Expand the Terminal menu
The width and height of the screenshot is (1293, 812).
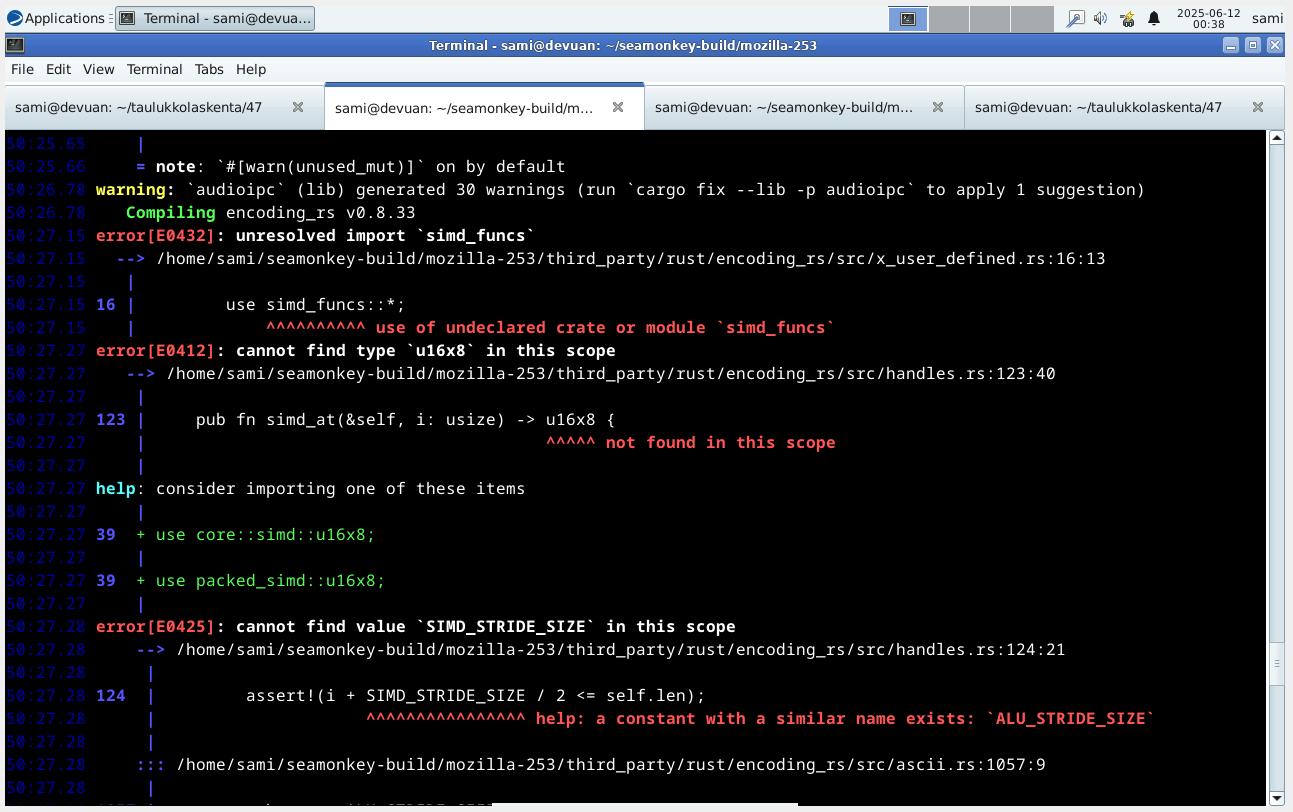[154, 69]
